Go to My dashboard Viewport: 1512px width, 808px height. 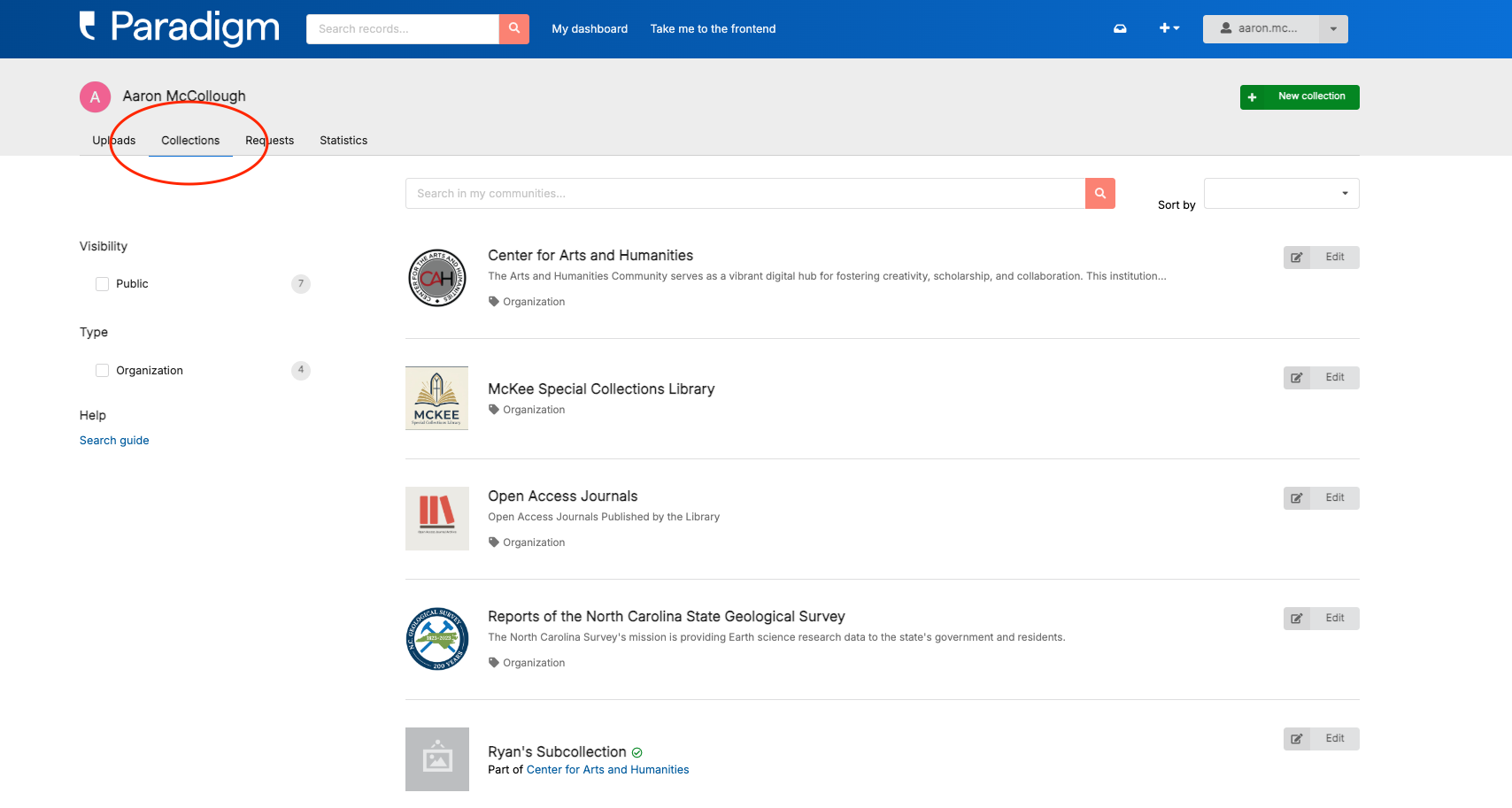[x=590, y=29]
